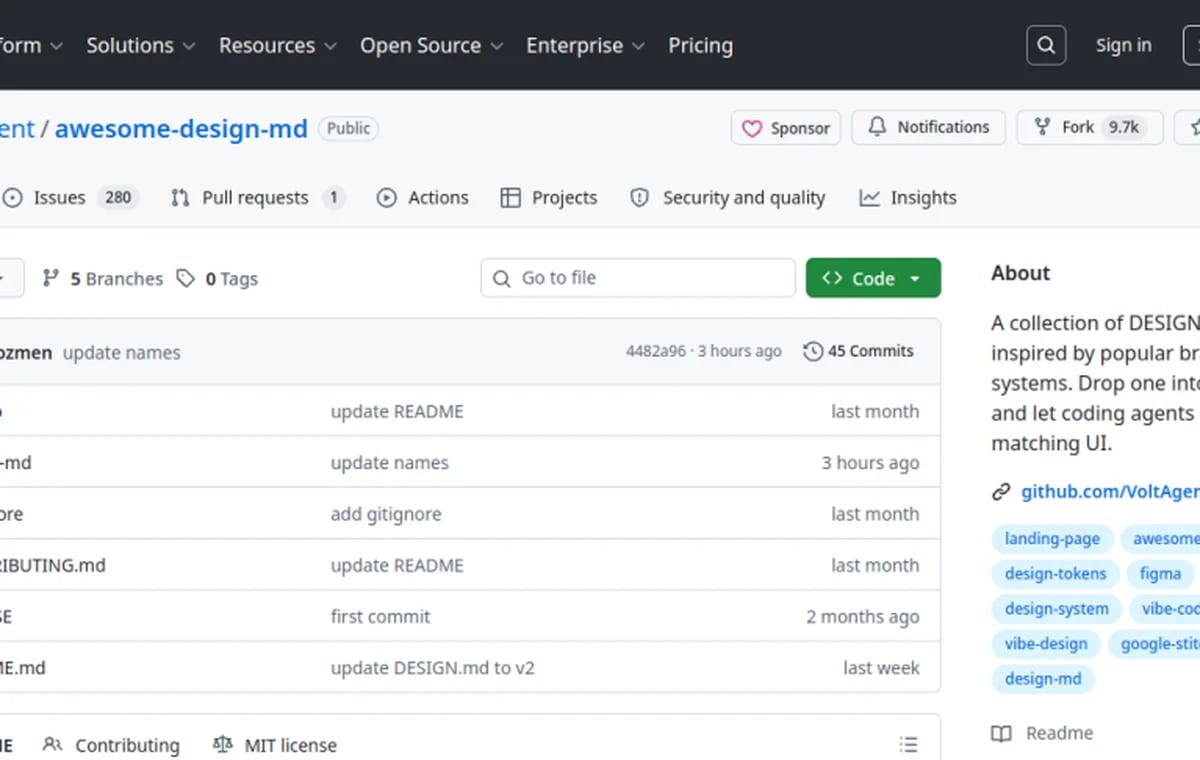The height and width of the screenshot is (760, 1200).
Task: Click the update DESIGN.md to v2 commit
Action: (433, 667)
